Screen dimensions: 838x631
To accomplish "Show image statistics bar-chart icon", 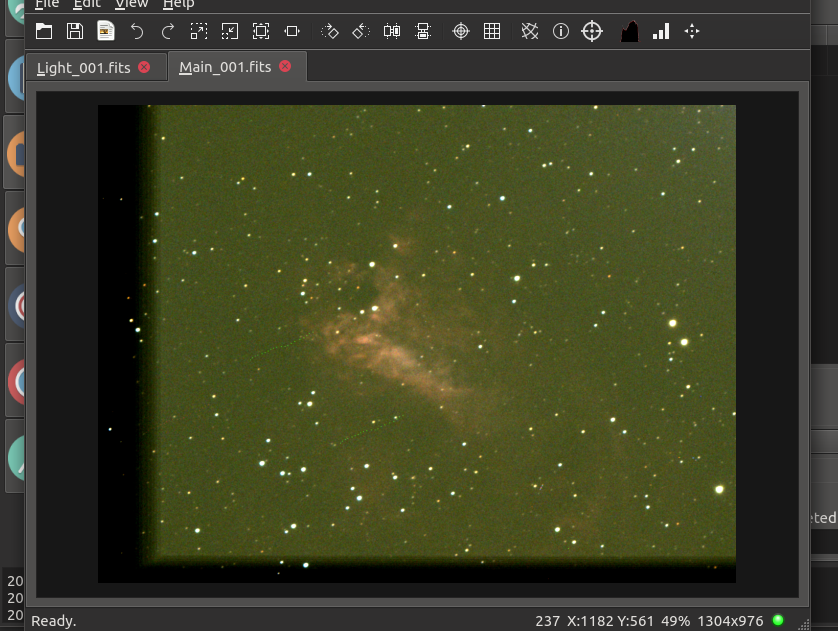I will (661, 31).
